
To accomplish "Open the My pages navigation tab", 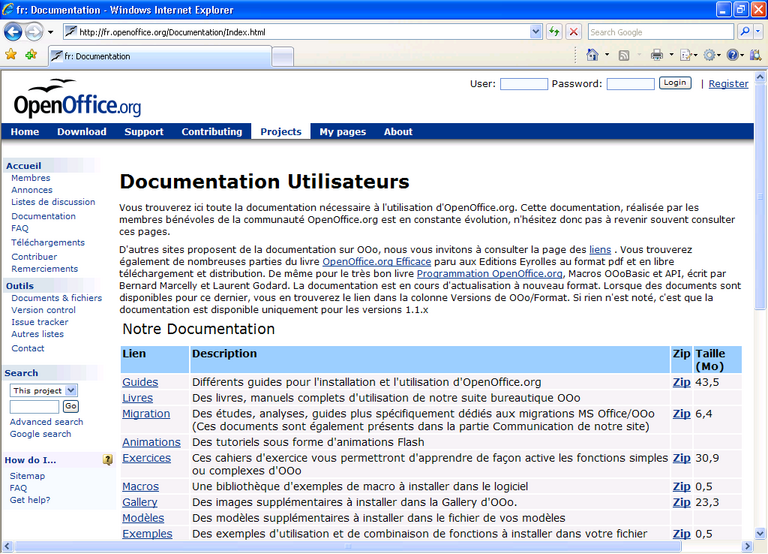I will [x=342, y=131].
